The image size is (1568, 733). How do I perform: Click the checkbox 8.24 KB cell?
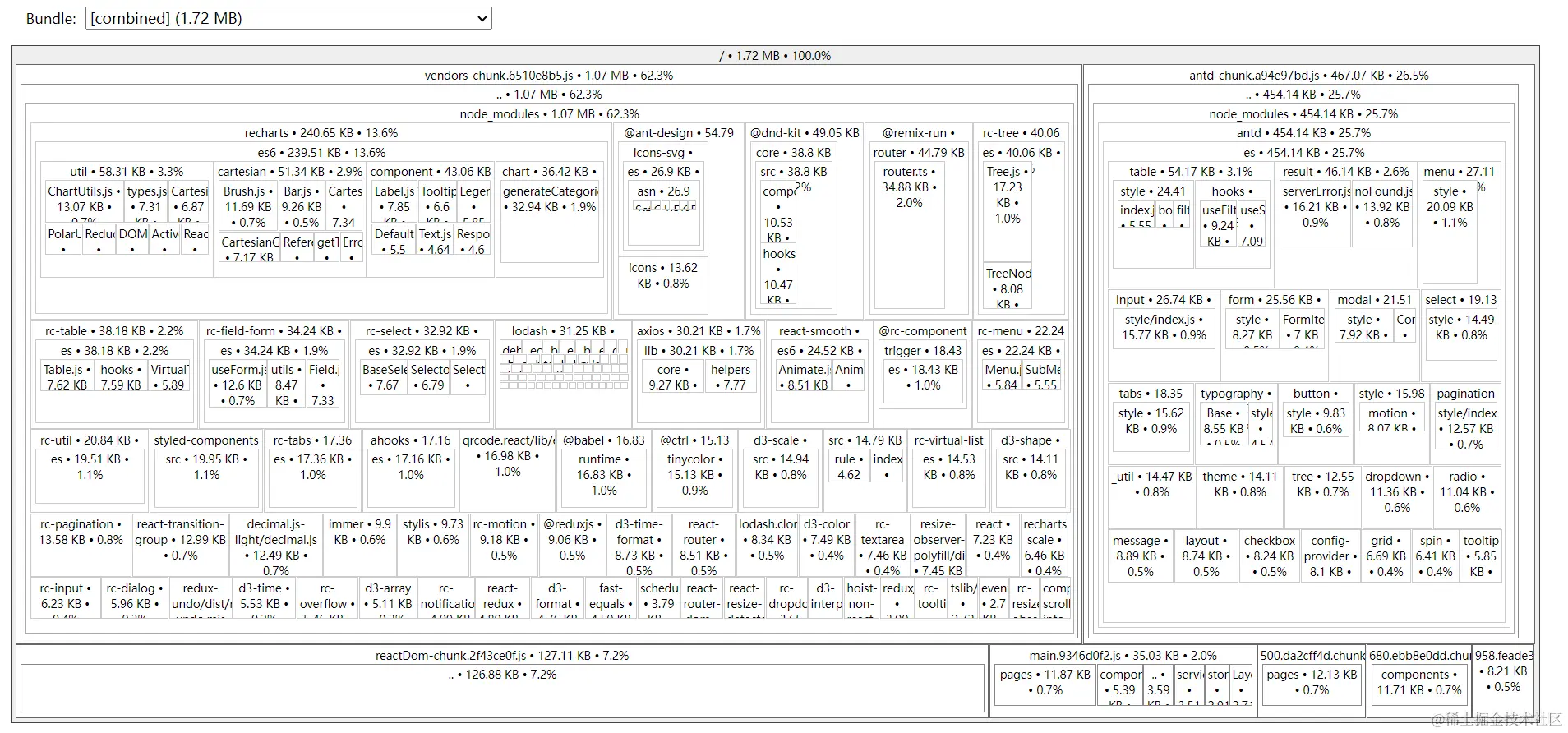1269,556
